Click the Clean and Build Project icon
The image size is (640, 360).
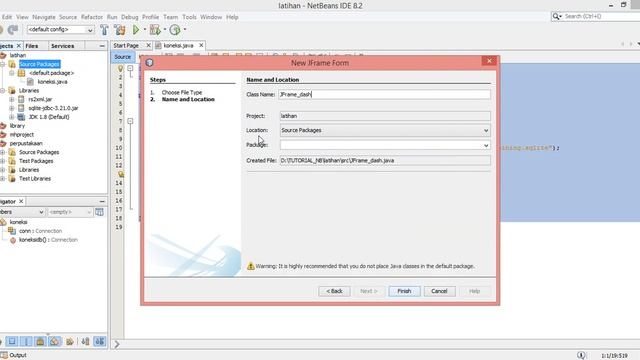pyautogui.click(x=120, y=29)
